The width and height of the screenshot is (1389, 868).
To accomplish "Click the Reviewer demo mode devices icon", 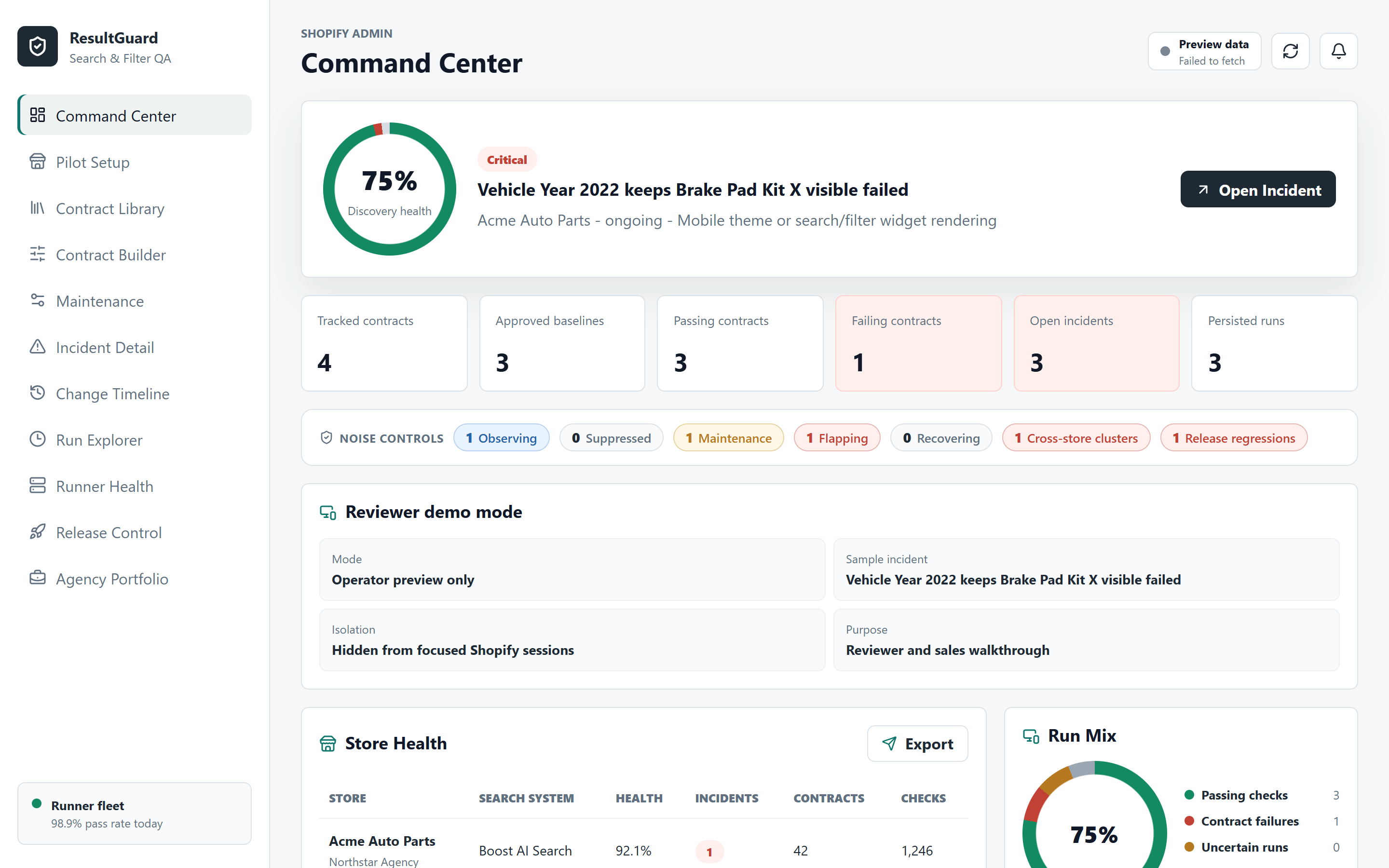I will point(328,512).
